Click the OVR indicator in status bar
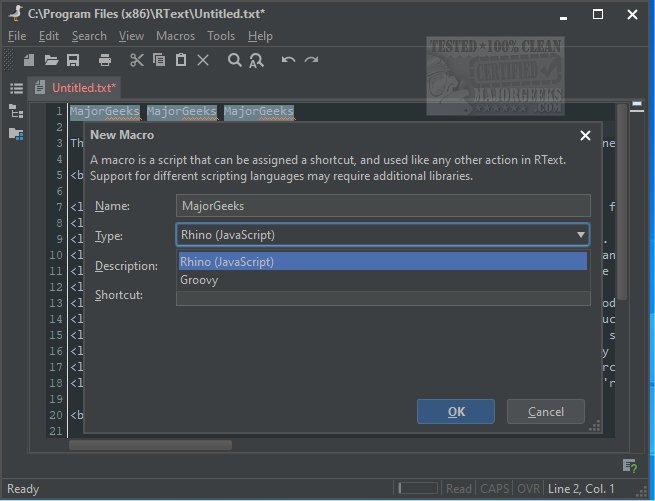The image size is (655, 501). pyautogui.click(x=528, y=488)
